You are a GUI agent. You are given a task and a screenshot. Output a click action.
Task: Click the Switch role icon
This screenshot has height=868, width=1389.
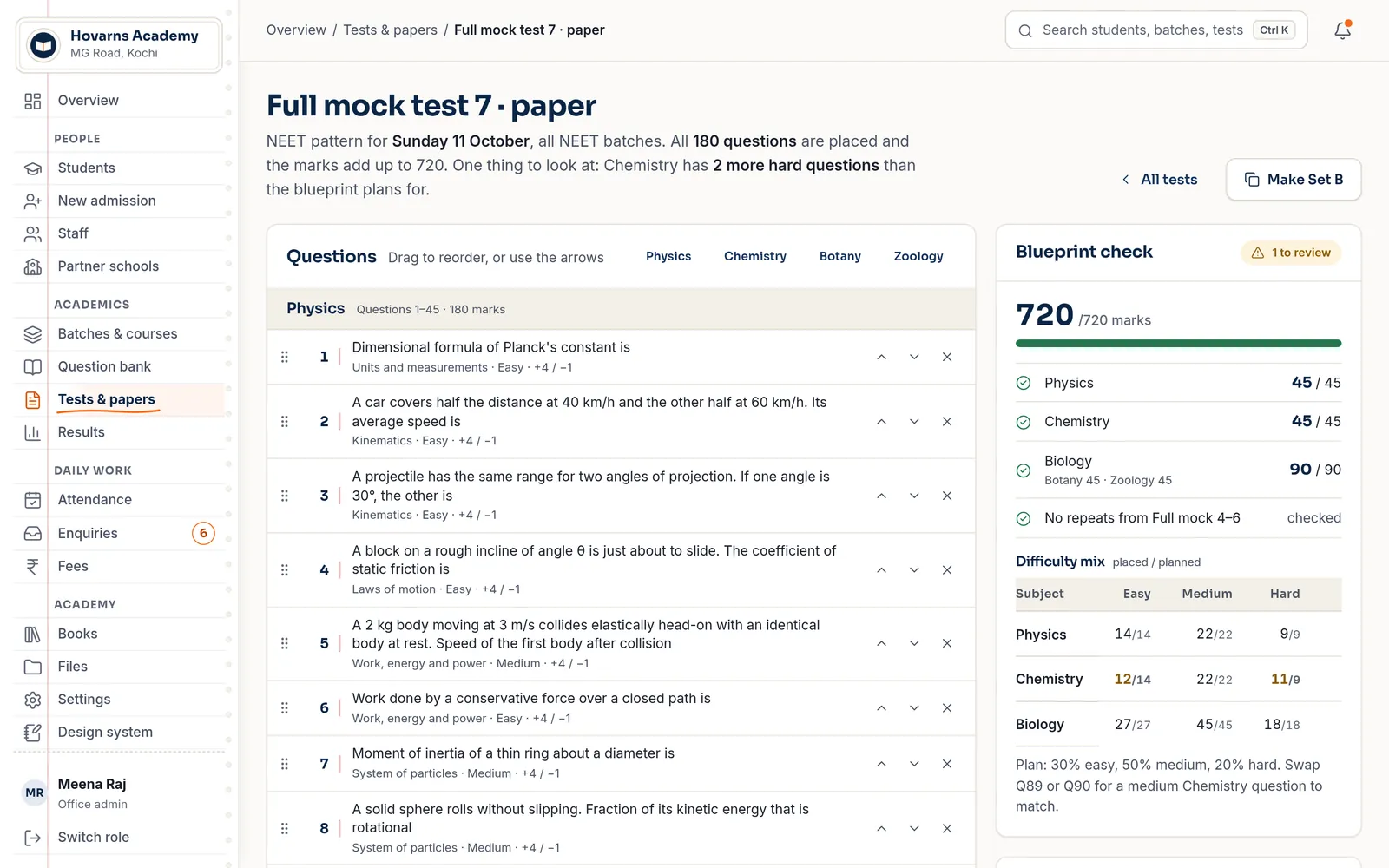(33, 838)
